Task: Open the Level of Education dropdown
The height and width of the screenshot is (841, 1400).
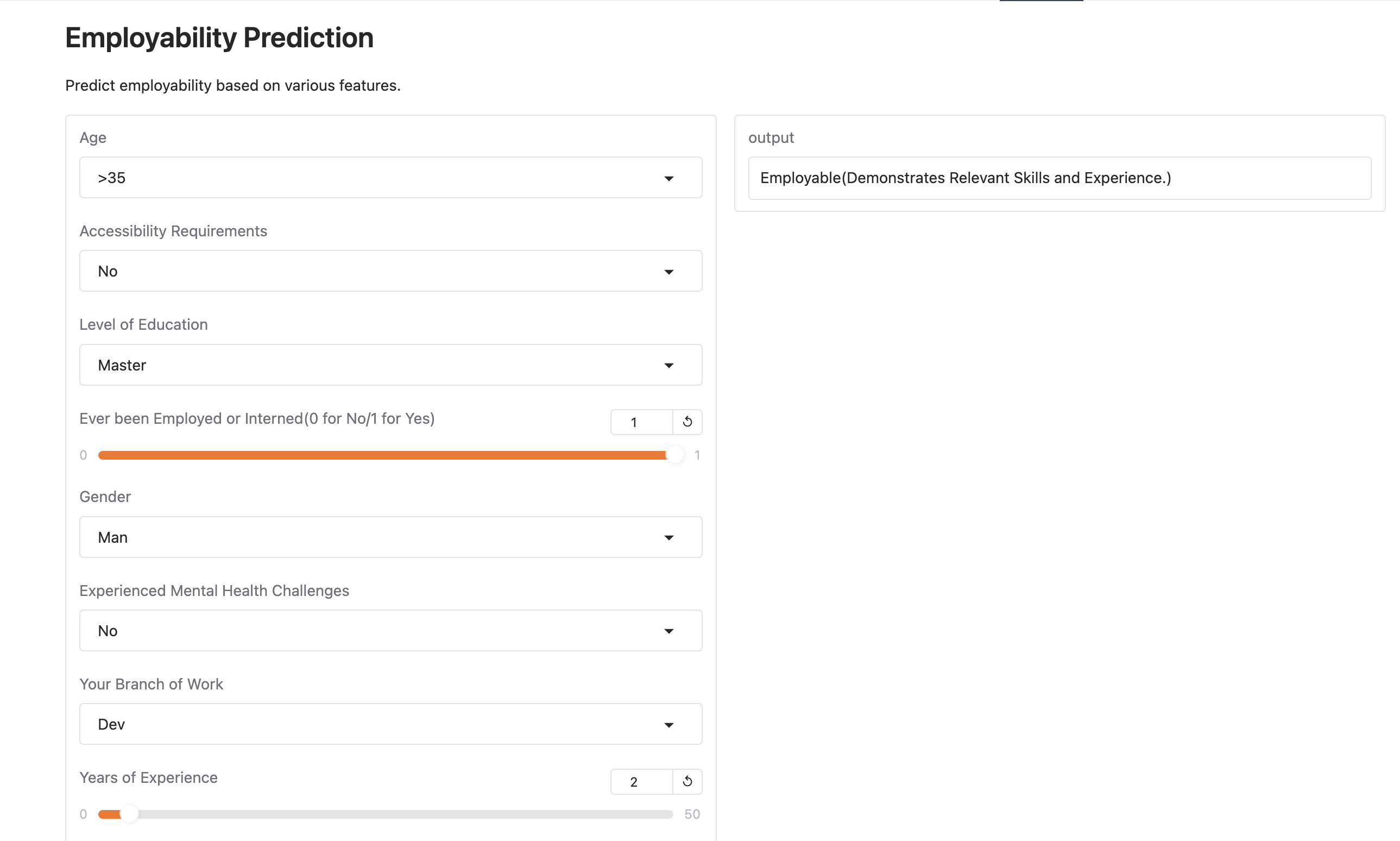Action: (x=391, y=365)
